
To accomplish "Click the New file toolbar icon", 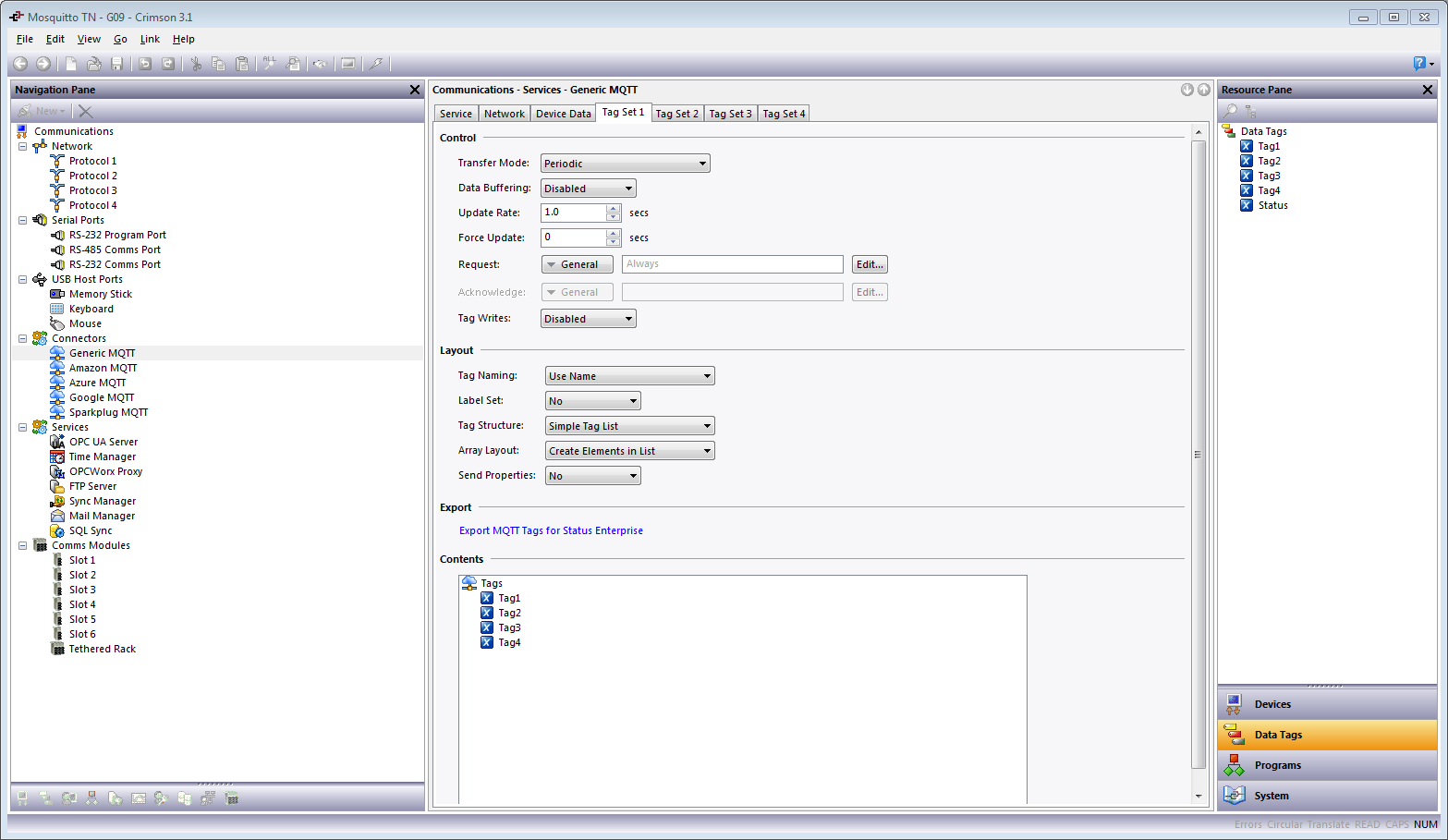I will [71, 64].
